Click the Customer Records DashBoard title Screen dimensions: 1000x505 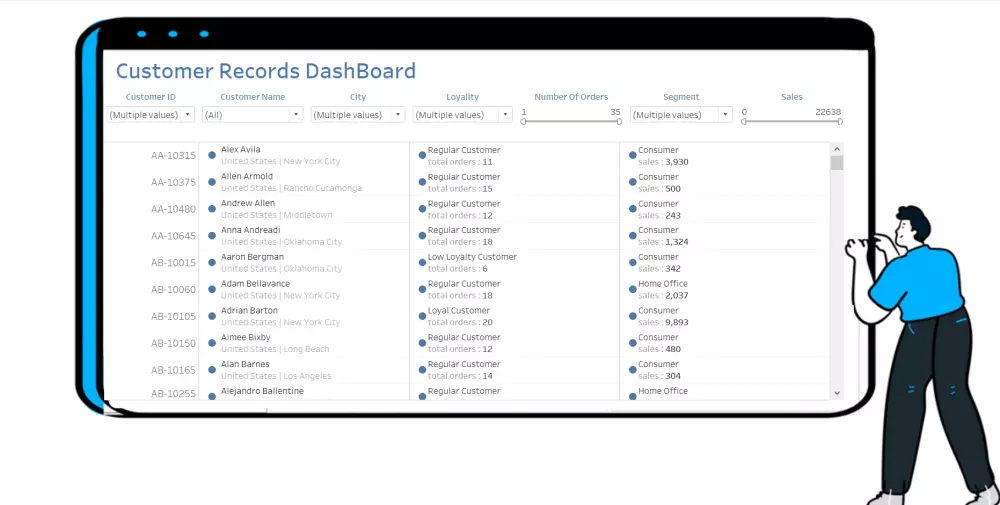pyautogui.click(x=266, y=71)
